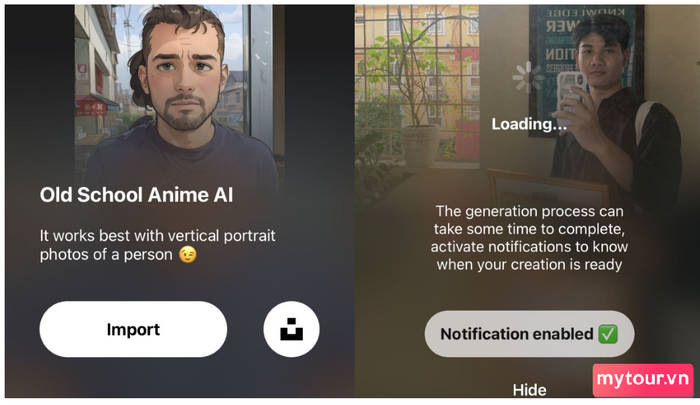Click the mytour.vn watermark logo
700x405 pixels.
pyautogui.click(x=643, y=380)
